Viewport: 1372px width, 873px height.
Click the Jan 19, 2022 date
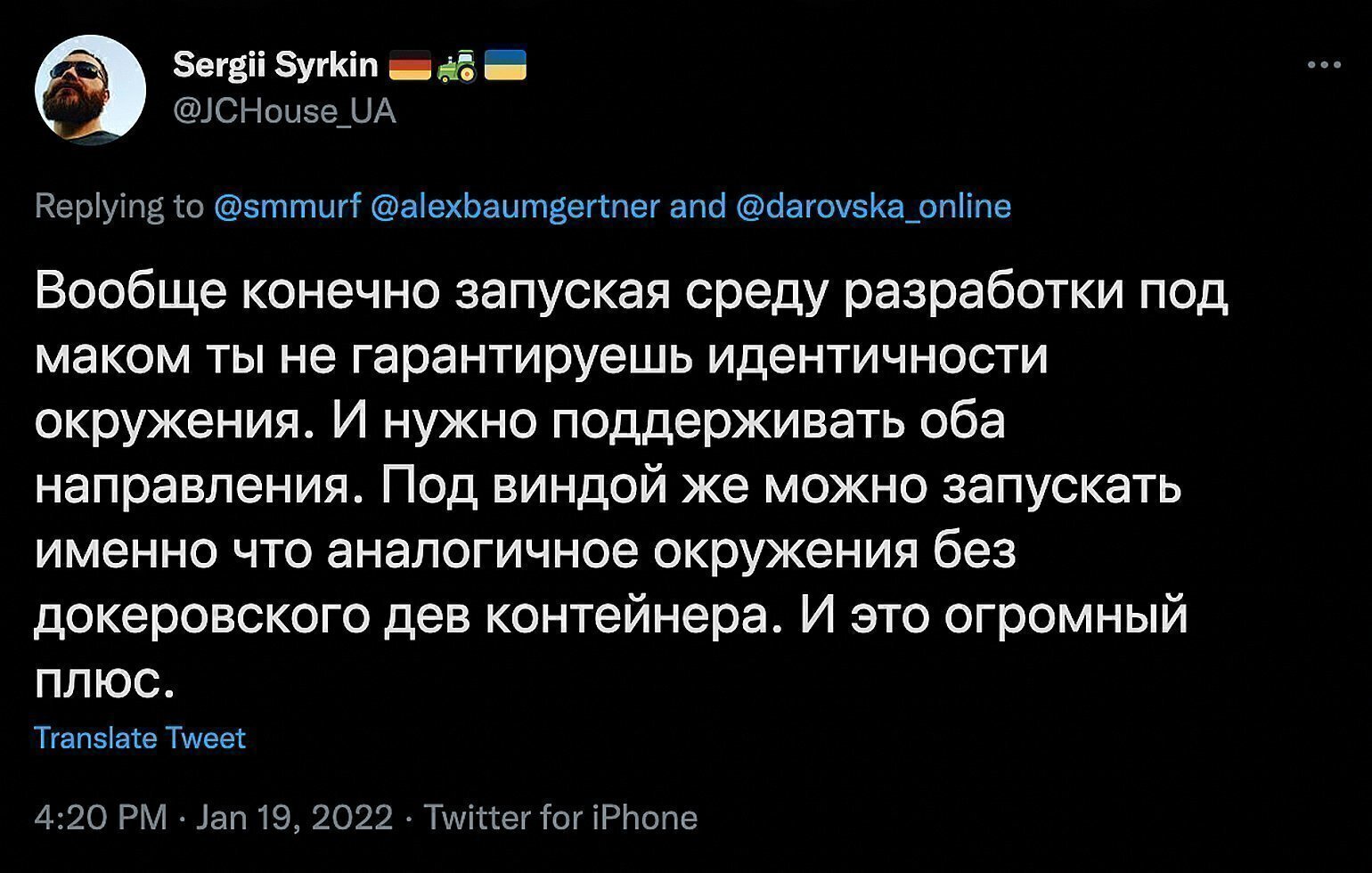(294, 818)
